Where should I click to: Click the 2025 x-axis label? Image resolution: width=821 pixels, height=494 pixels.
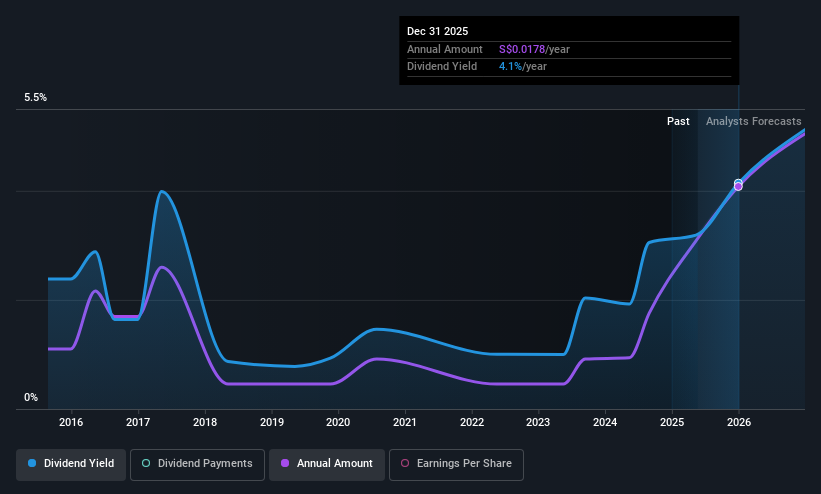[672, 422]
